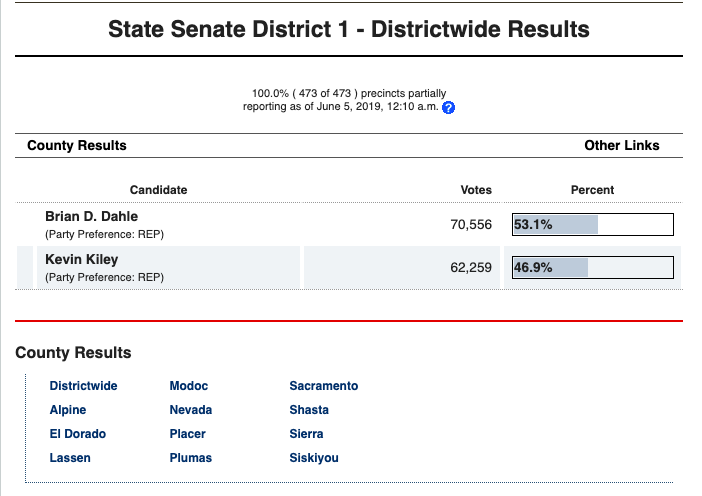Click the Kevin Kiley candidate row
This screenshot has height=496, width=702.
(160, 268)
